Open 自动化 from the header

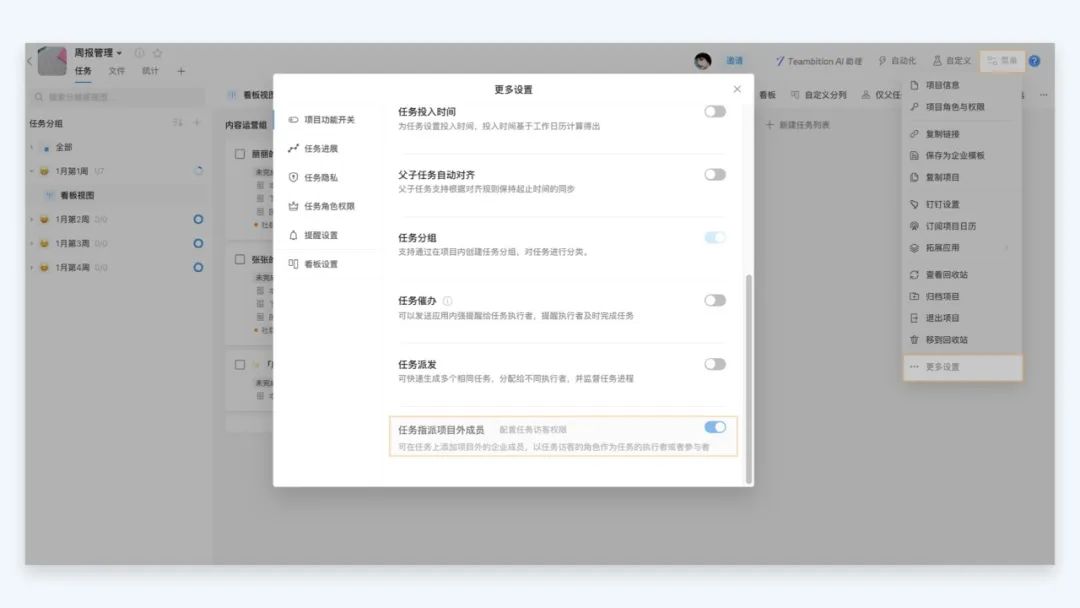click(x=897, y=61)
